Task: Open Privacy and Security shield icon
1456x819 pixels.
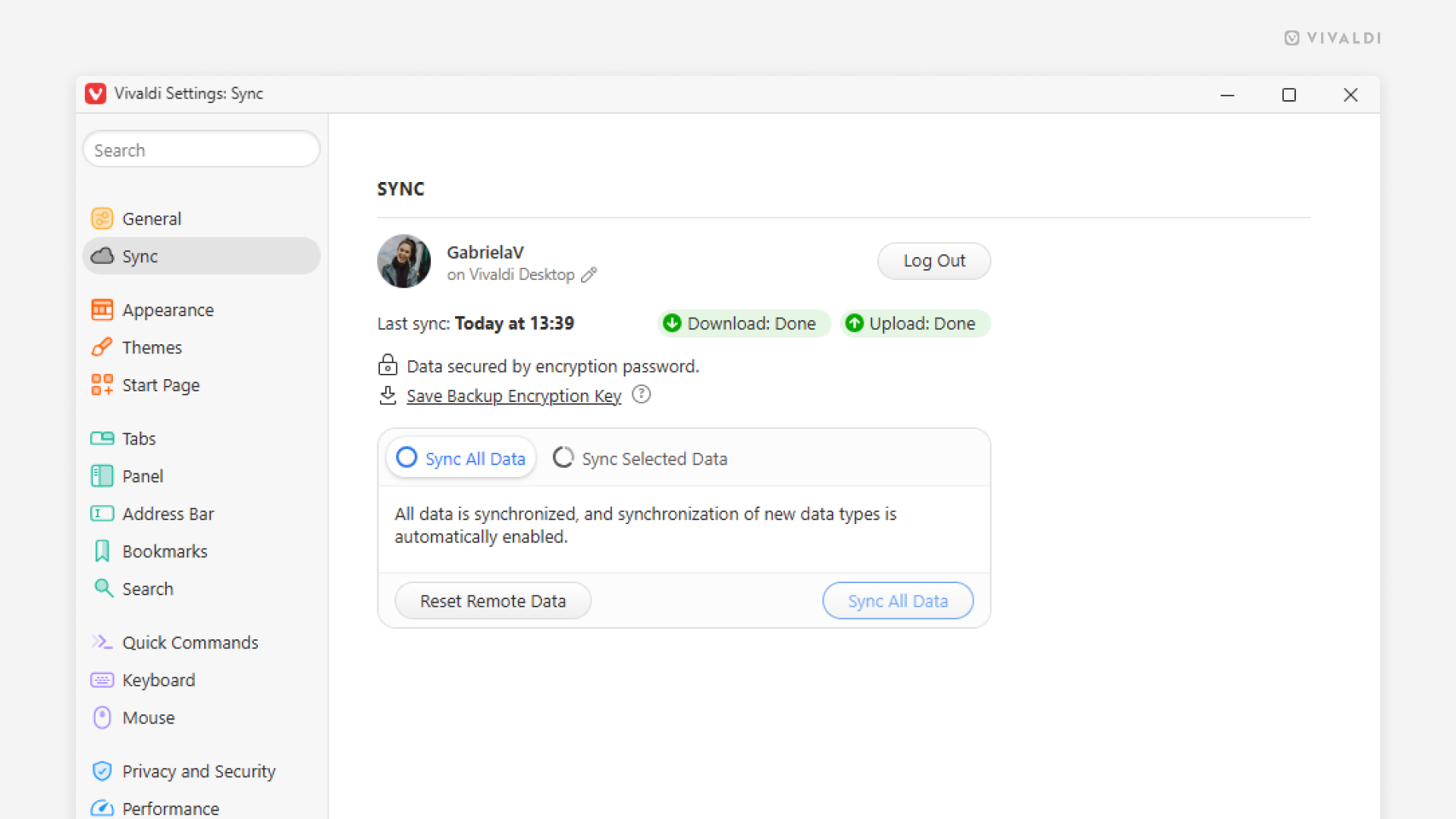Action: pos(102,771)
